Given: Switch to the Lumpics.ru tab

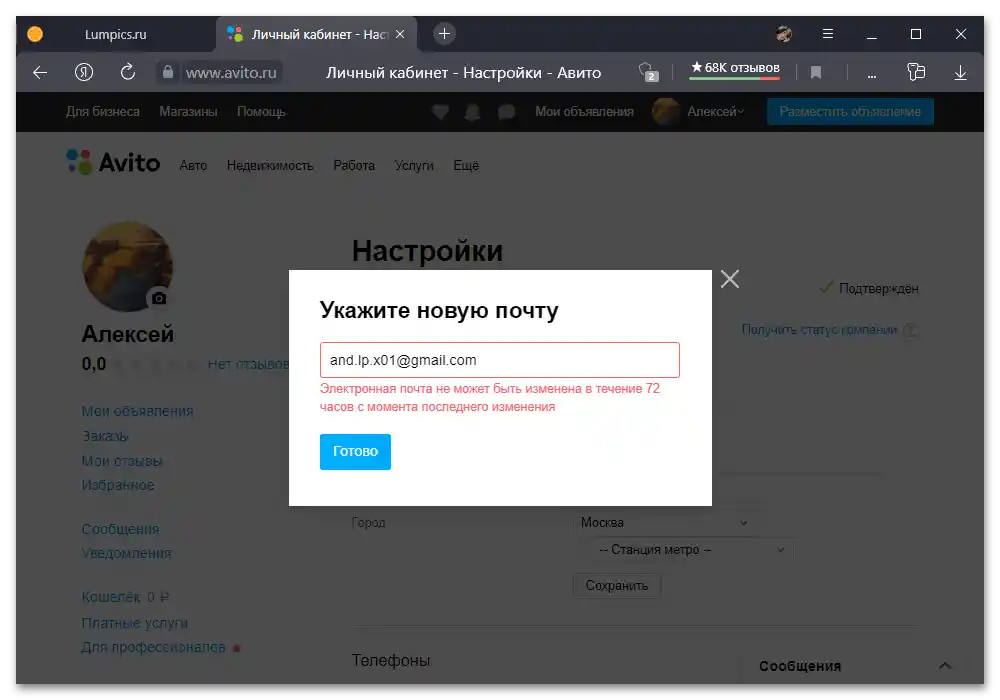Looking at the screenshot, I should (x=115, y=34).
